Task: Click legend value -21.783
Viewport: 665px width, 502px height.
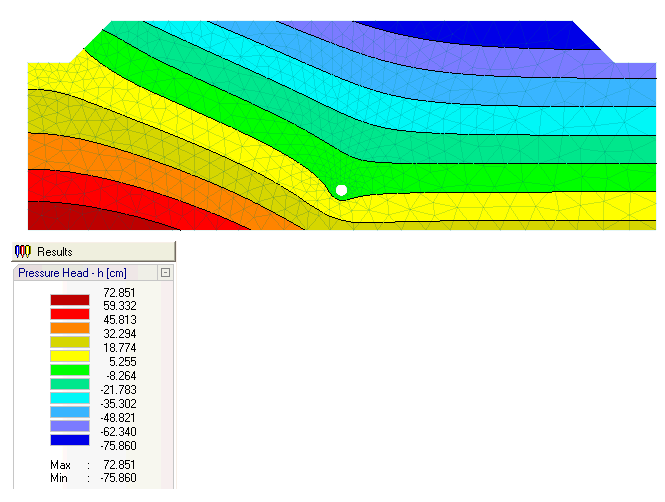Action: (118, 390)
